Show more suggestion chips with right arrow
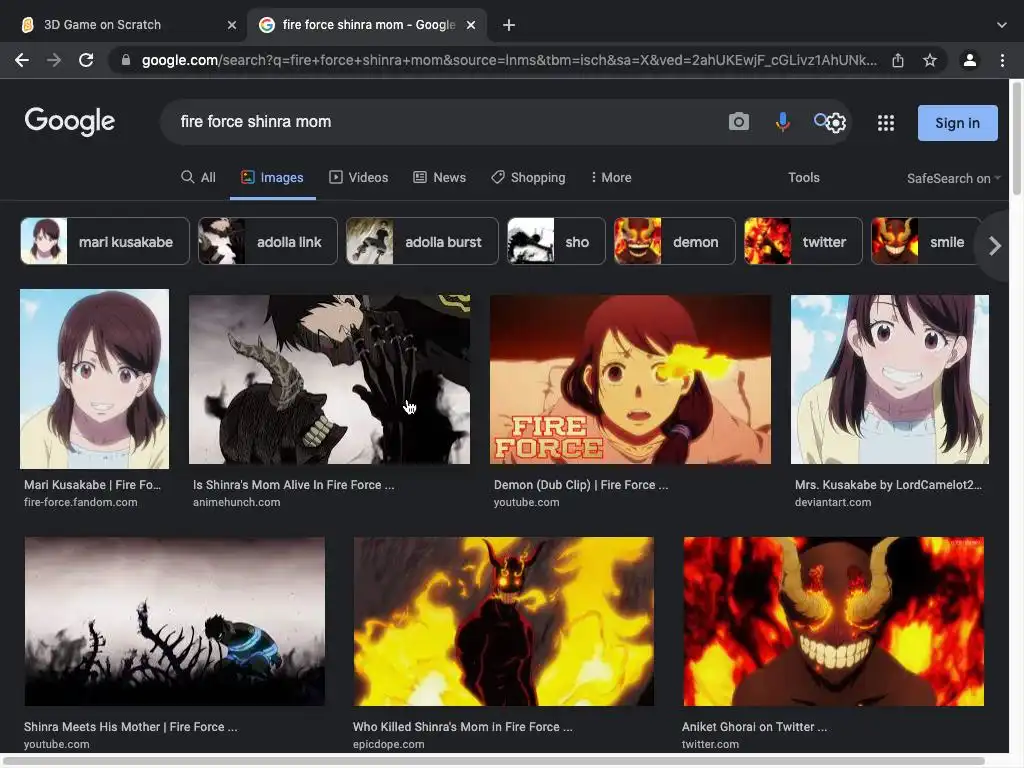 point(994,246)
